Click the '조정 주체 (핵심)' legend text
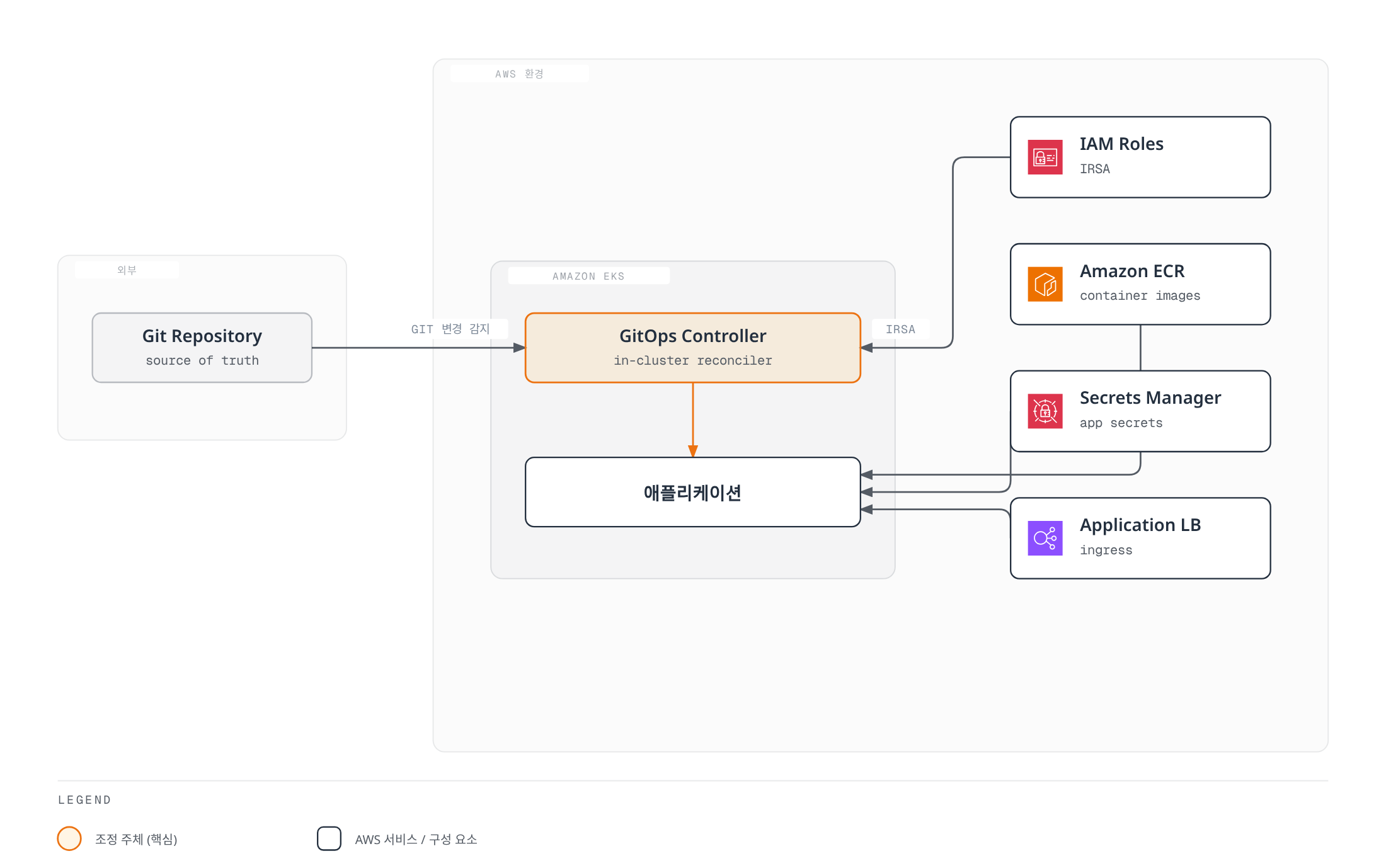 click(136, 839)
